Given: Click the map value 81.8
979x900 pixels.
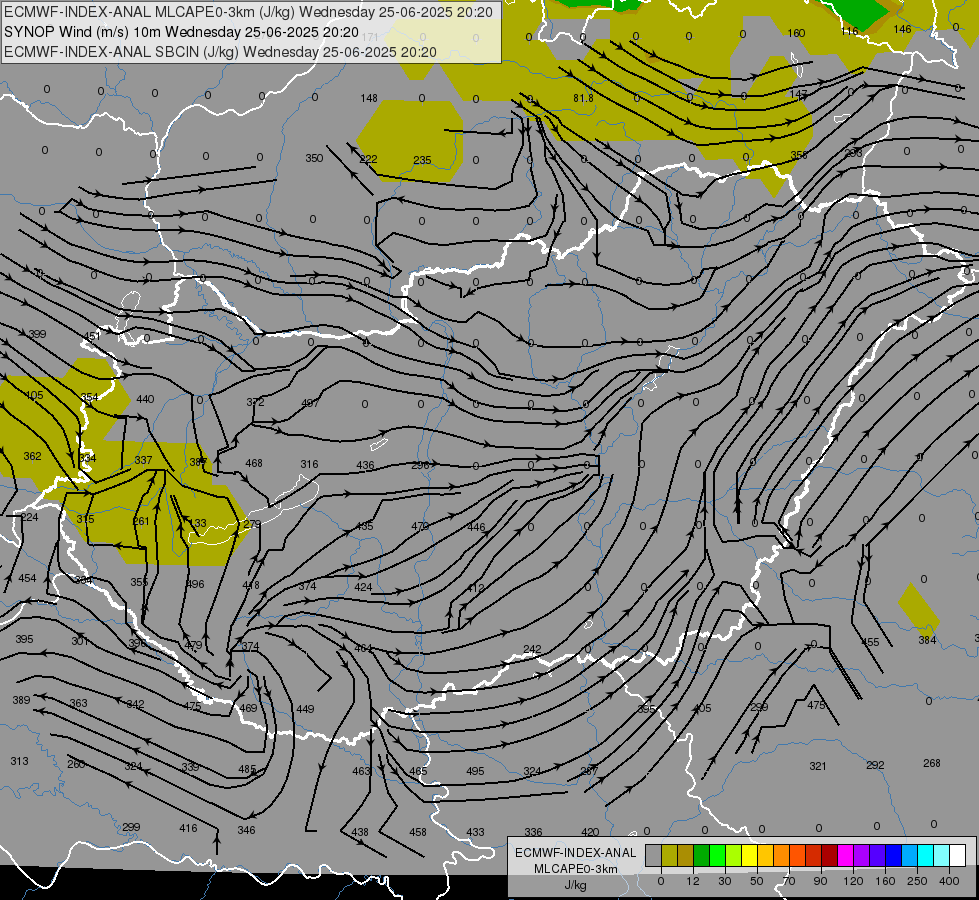Looking at the screenshot, I should 583,98.
